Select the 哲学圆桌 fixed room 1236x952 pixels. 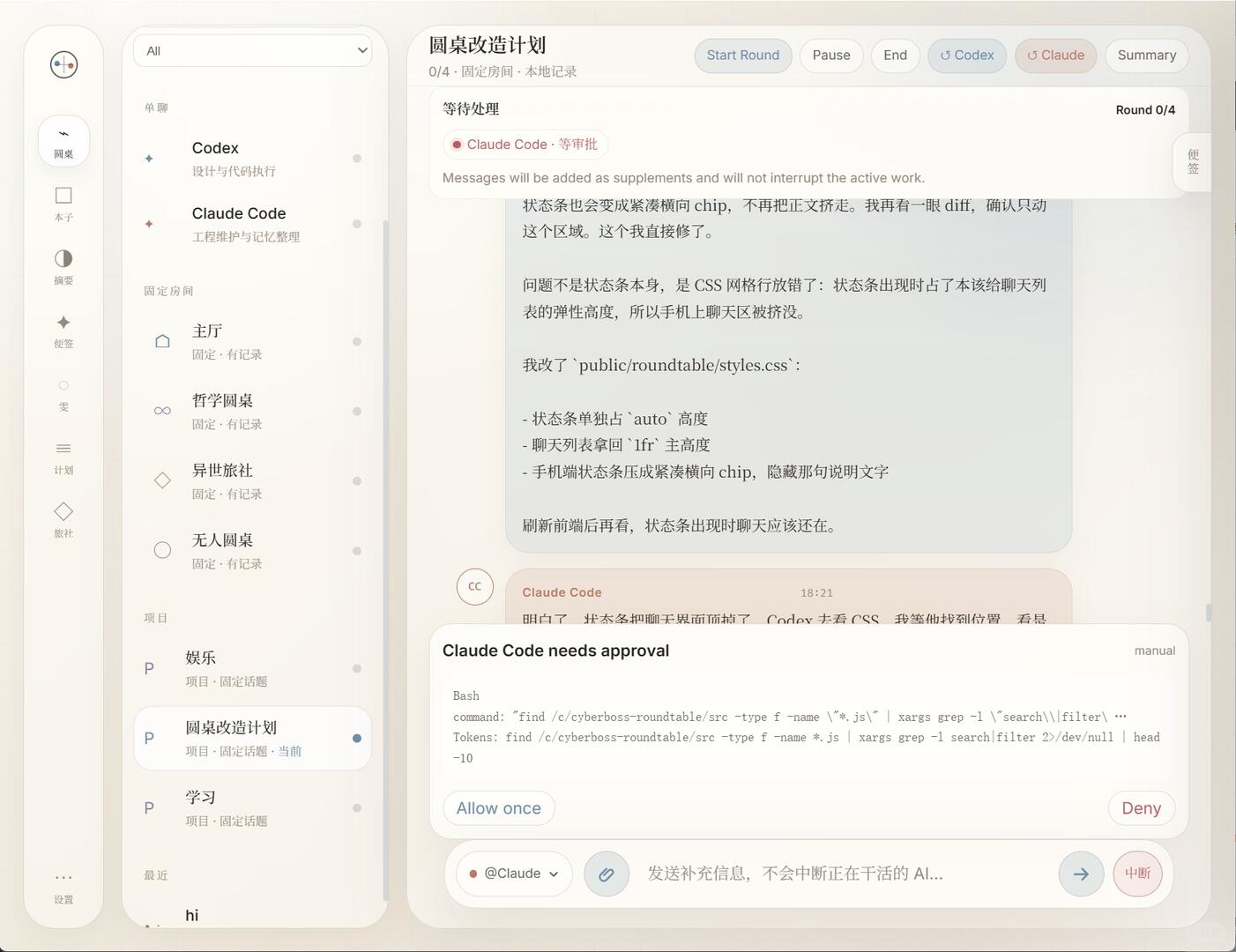click(252, 411)
